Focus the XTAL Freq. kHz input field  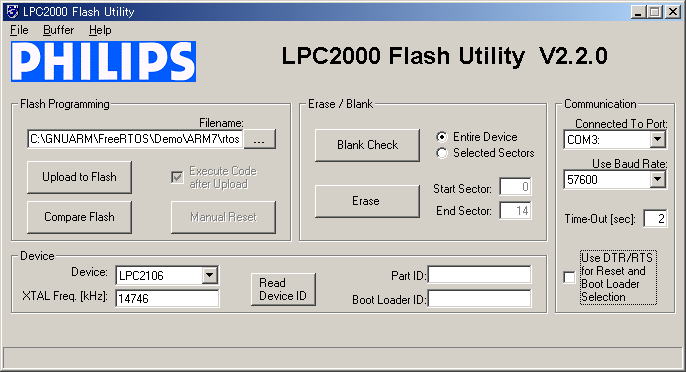[167, 298]
